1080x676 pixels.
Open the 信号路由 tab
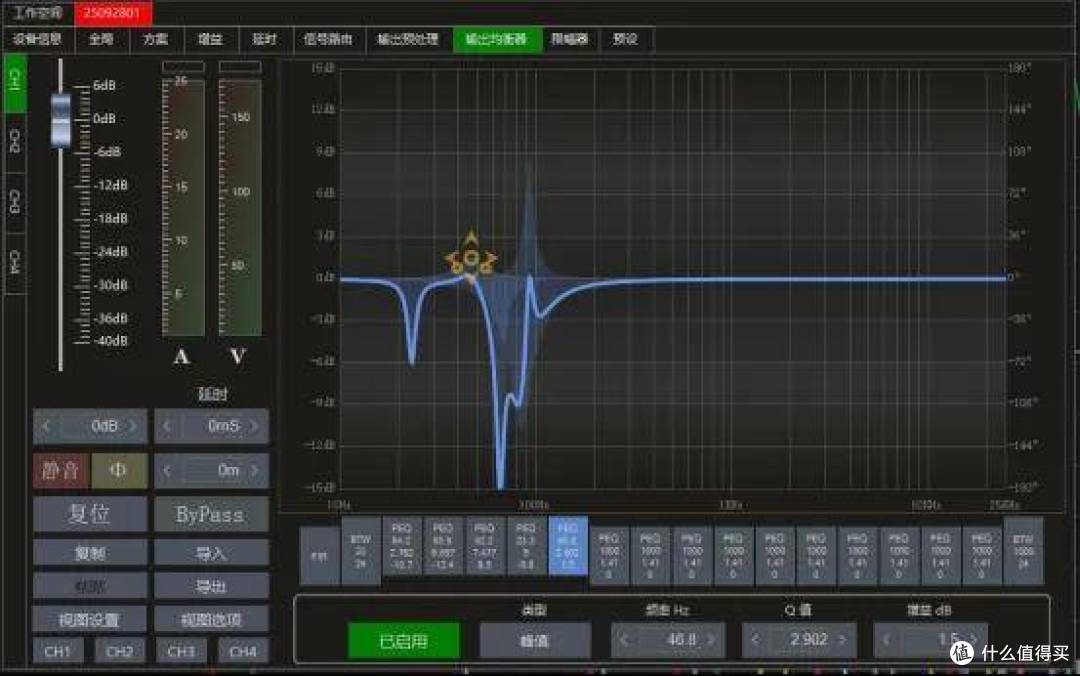[x=328, y=39]
